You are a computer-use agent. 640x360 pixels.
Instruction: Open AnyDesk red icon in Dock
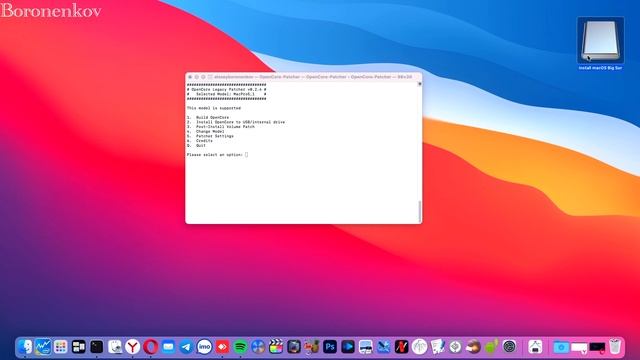coord(222,347)
